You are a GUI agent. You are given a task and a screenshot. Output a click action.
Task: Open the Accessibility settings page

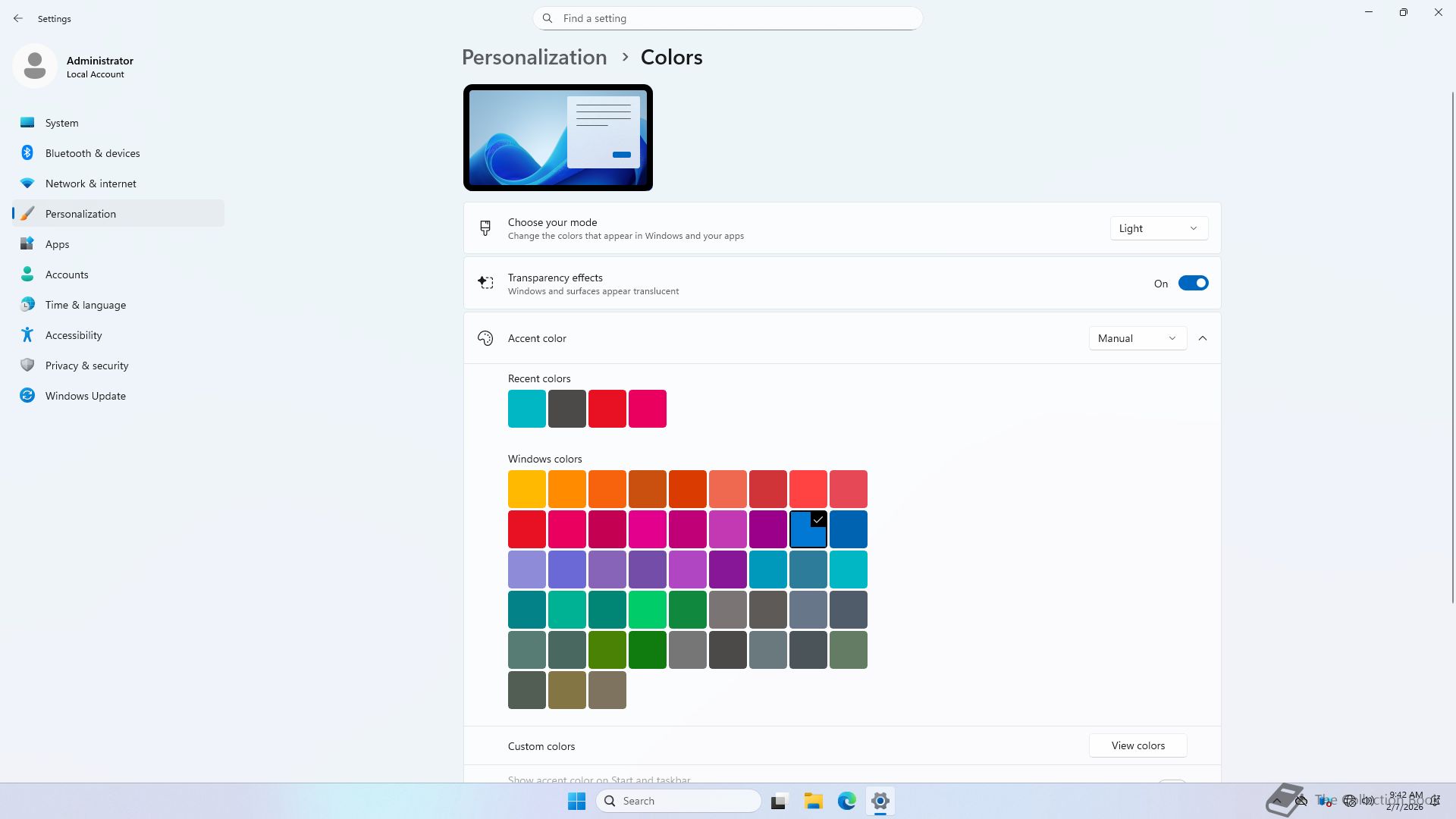(74, 335)
